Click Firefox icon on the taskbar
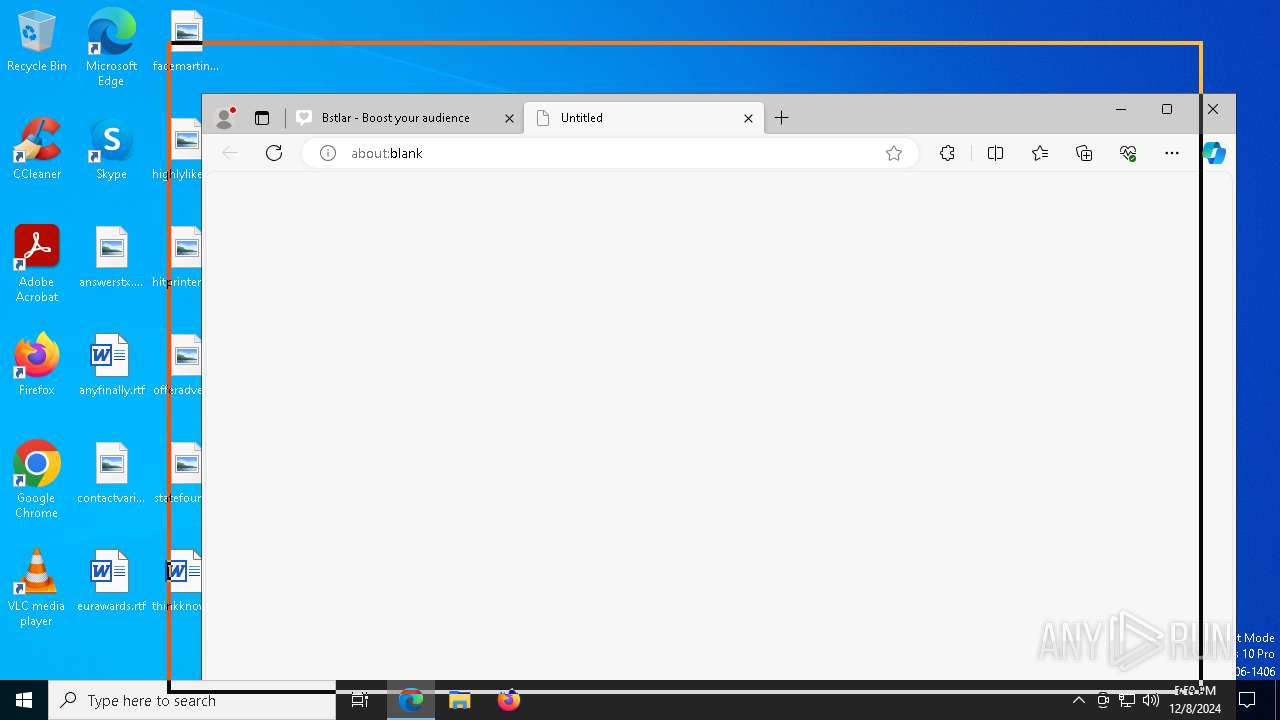Image resolution: width=1280 pixels, height=720 pixels. tap(509, 700)
